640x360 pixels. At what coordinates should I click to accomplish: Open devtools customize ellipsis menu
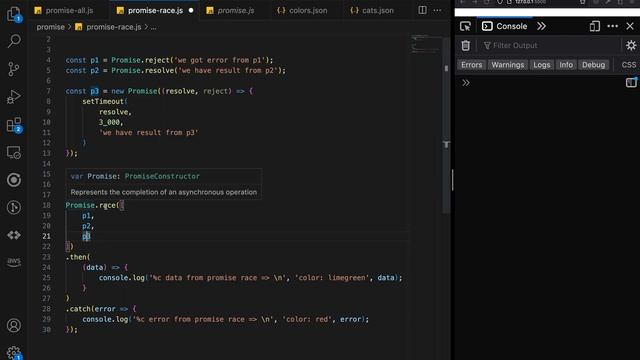point(613,26)
